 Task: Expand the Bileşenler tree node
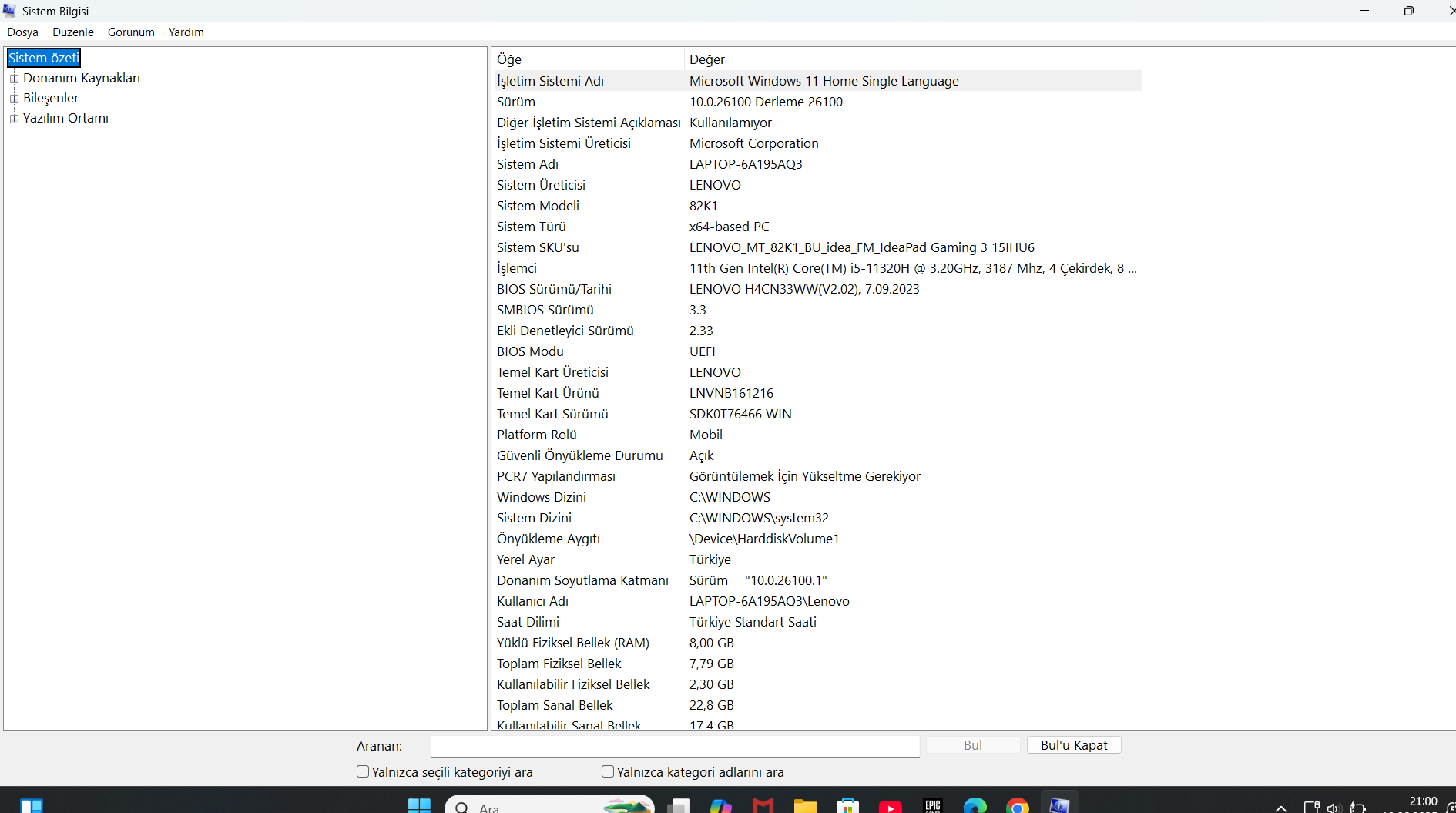14,99
